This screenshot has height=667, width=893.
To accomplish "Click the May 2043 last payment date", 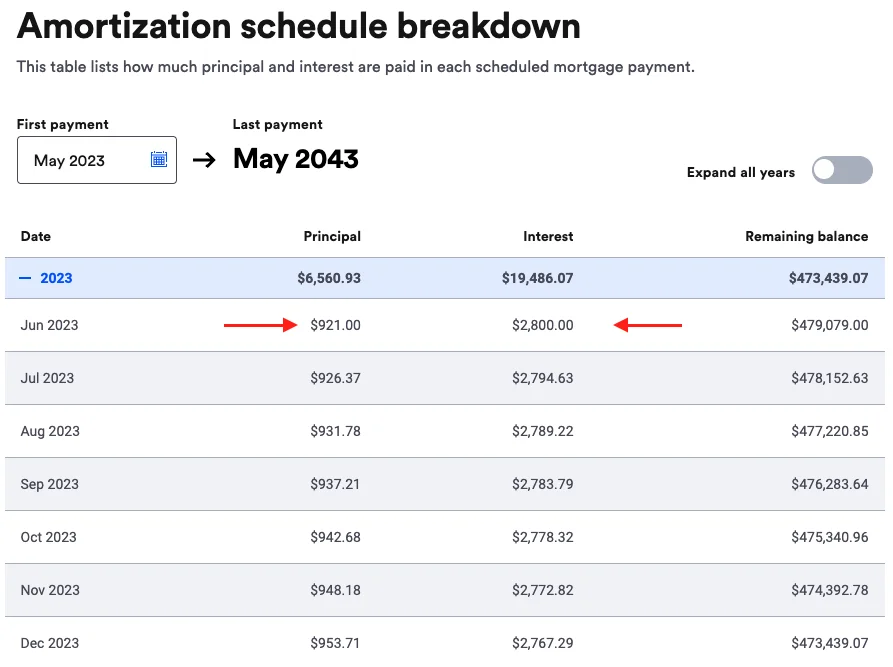I will coord(296,159).
